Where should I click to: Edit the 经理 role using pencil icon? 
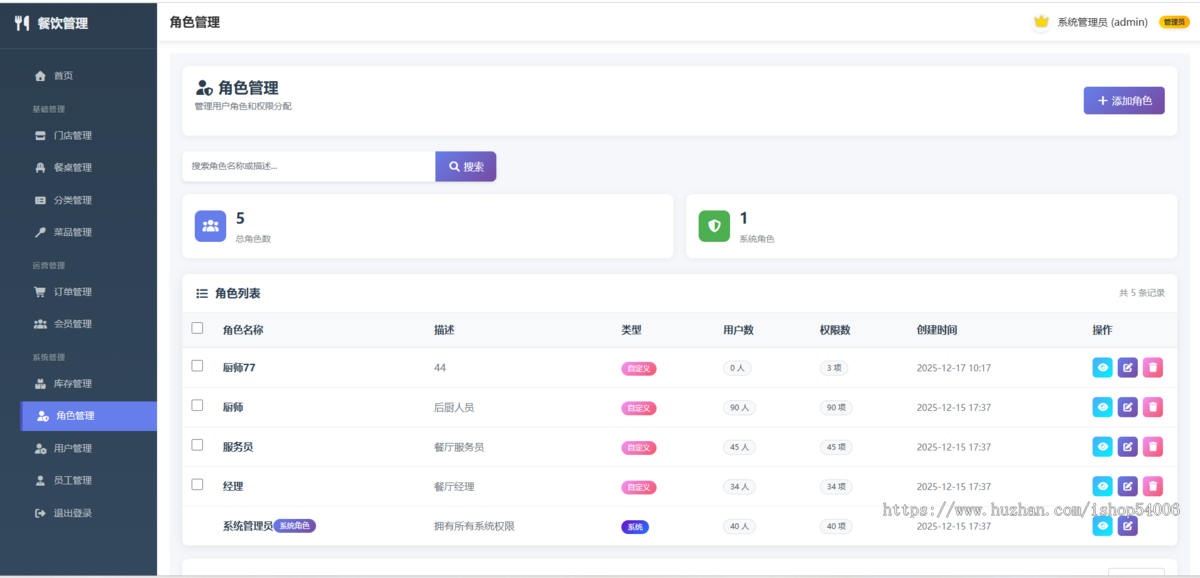pos(1127,486)
